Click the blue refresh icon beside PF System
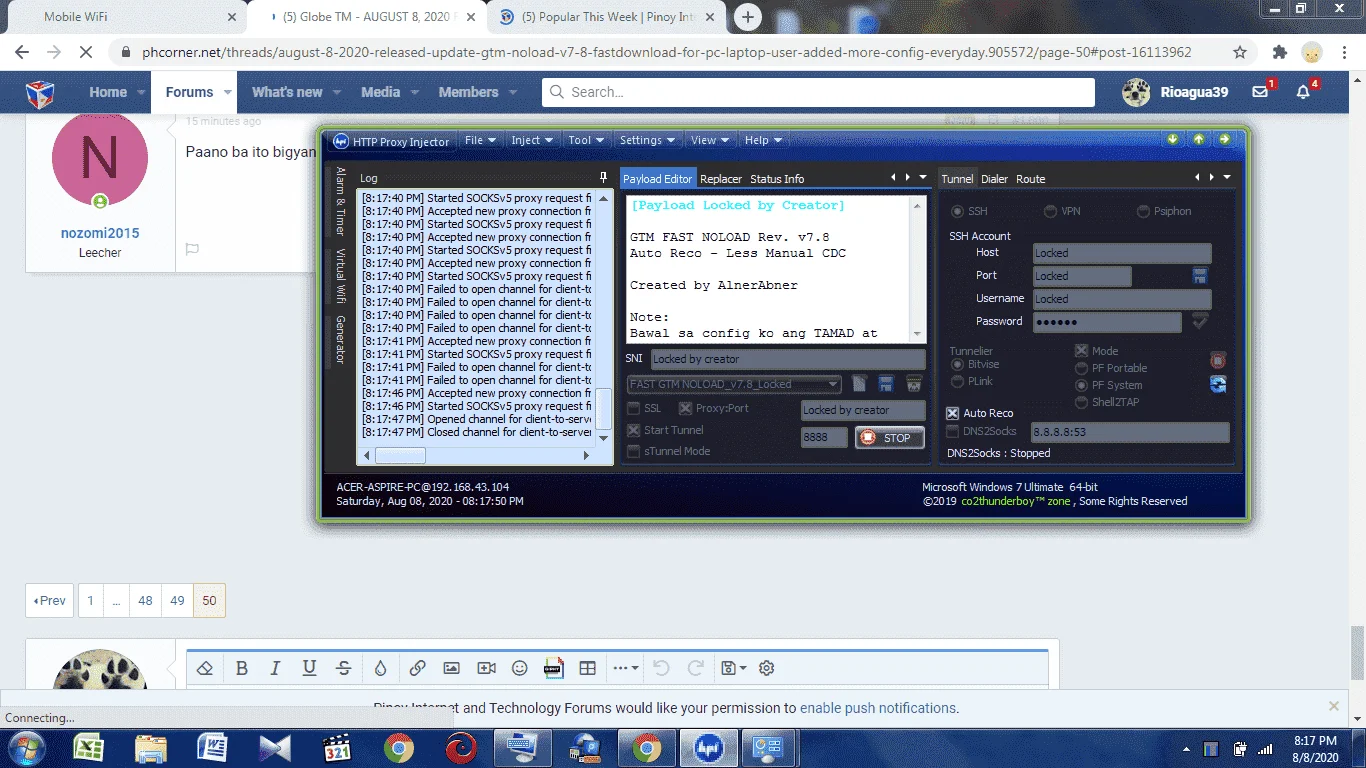The width and height of the screenshot is (1366, 768). pyautogui.click(x=1218, y=384)
